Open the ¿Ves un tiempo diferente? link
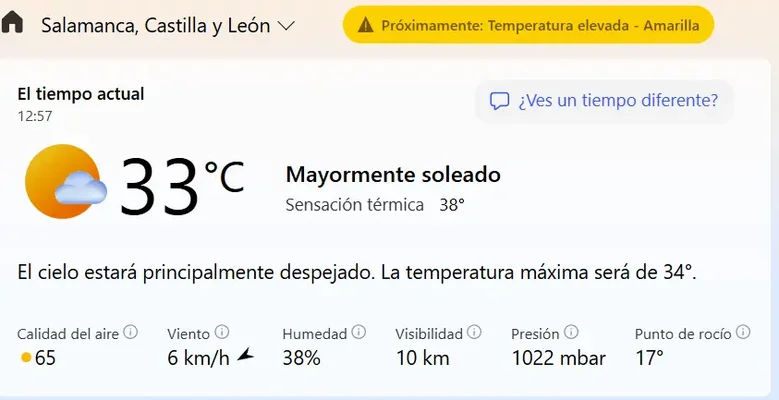 [617, 101]
